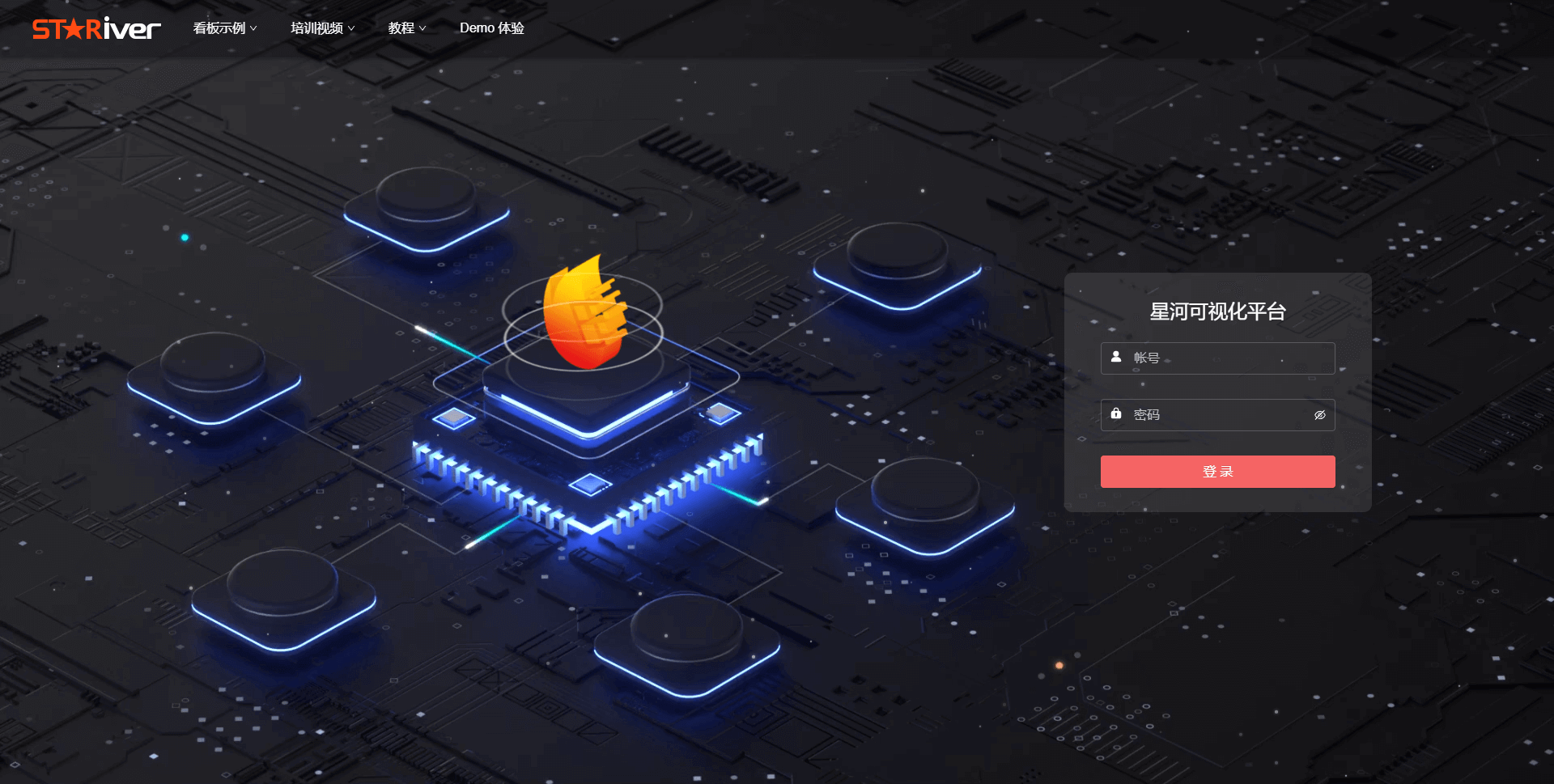Expand the 看板示例 dropdown menu
Screen dimensions: 1554x784
click(224, 28)
